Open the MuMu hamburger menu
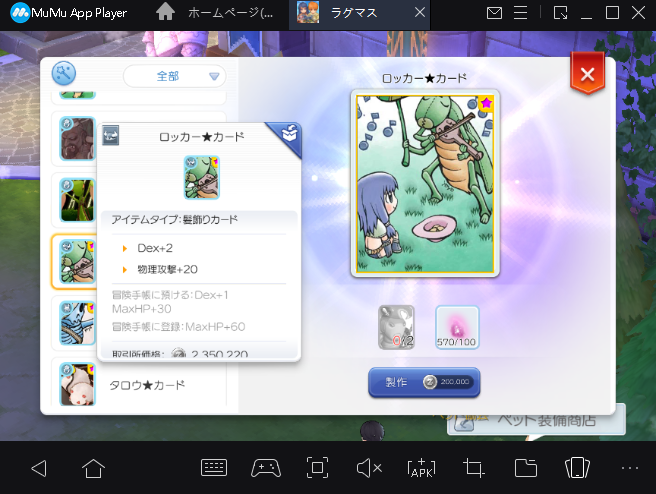This screenshot has height=494, width=656. pyautogui.click(x=520, y=13)
